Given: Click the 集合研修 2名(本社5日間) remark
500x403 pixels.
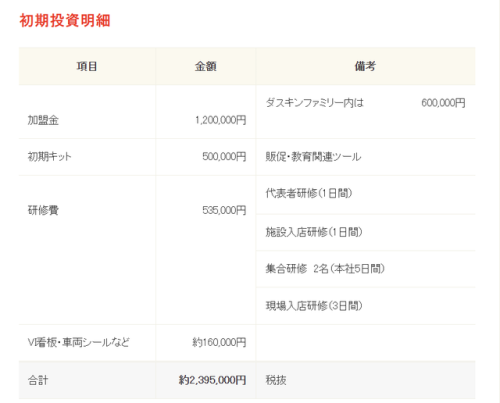Looking at the screenshot, I should tap(325, 269).
